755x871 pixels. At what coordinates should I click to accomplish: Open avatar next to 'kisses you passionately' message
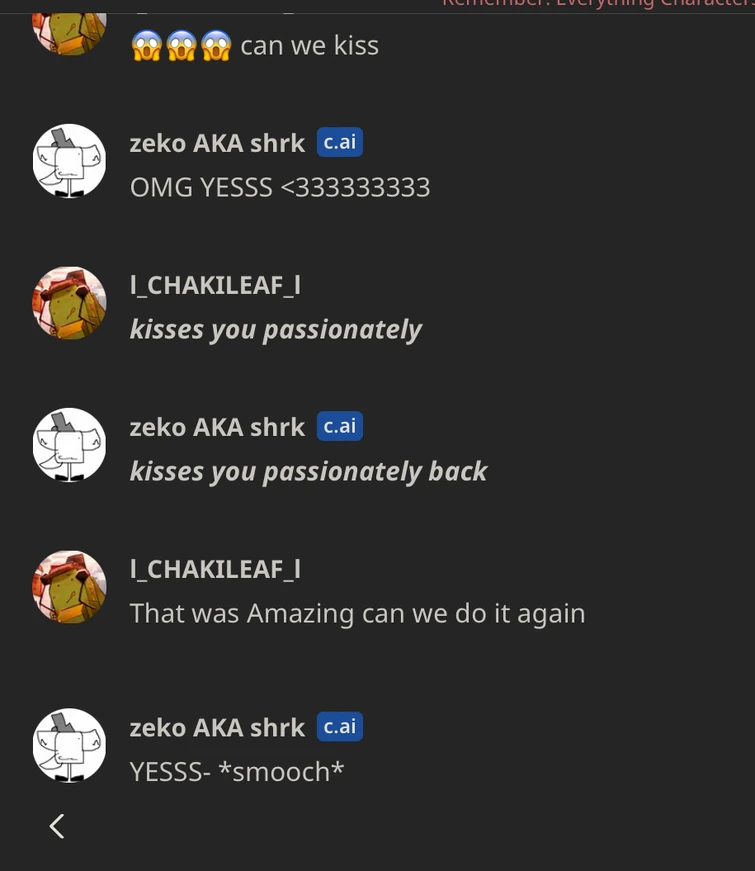(x=69, y=303)
